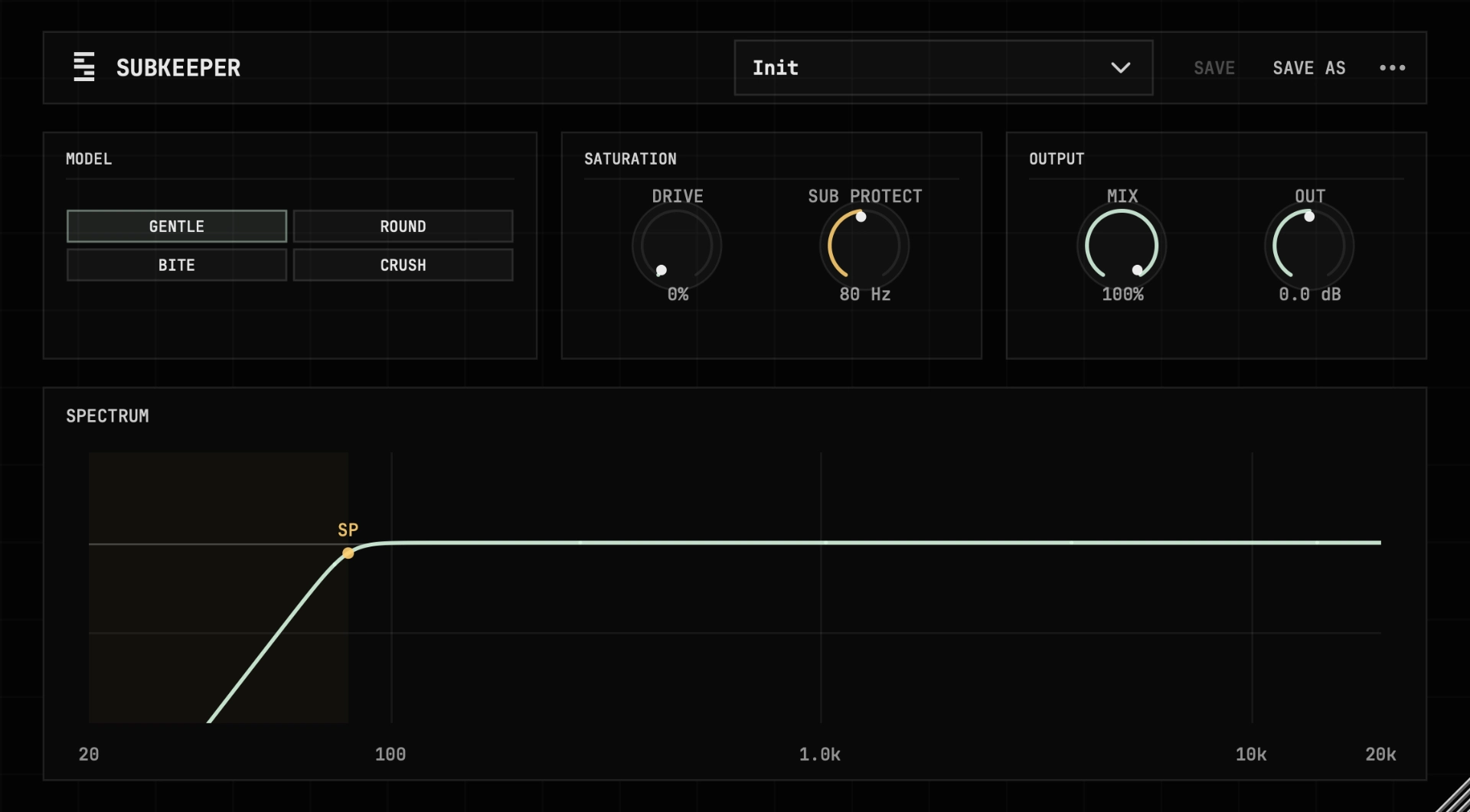Click the 10k frequency axis label
Viewport: 1470px width, 812px height.
pos(1251,755)
